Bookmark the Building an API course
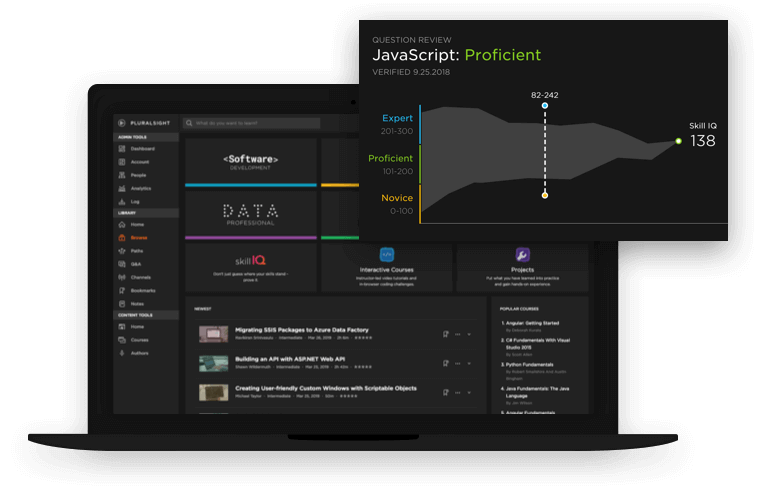The height and width of the screenshot is (491, 758). coord(445,363)
